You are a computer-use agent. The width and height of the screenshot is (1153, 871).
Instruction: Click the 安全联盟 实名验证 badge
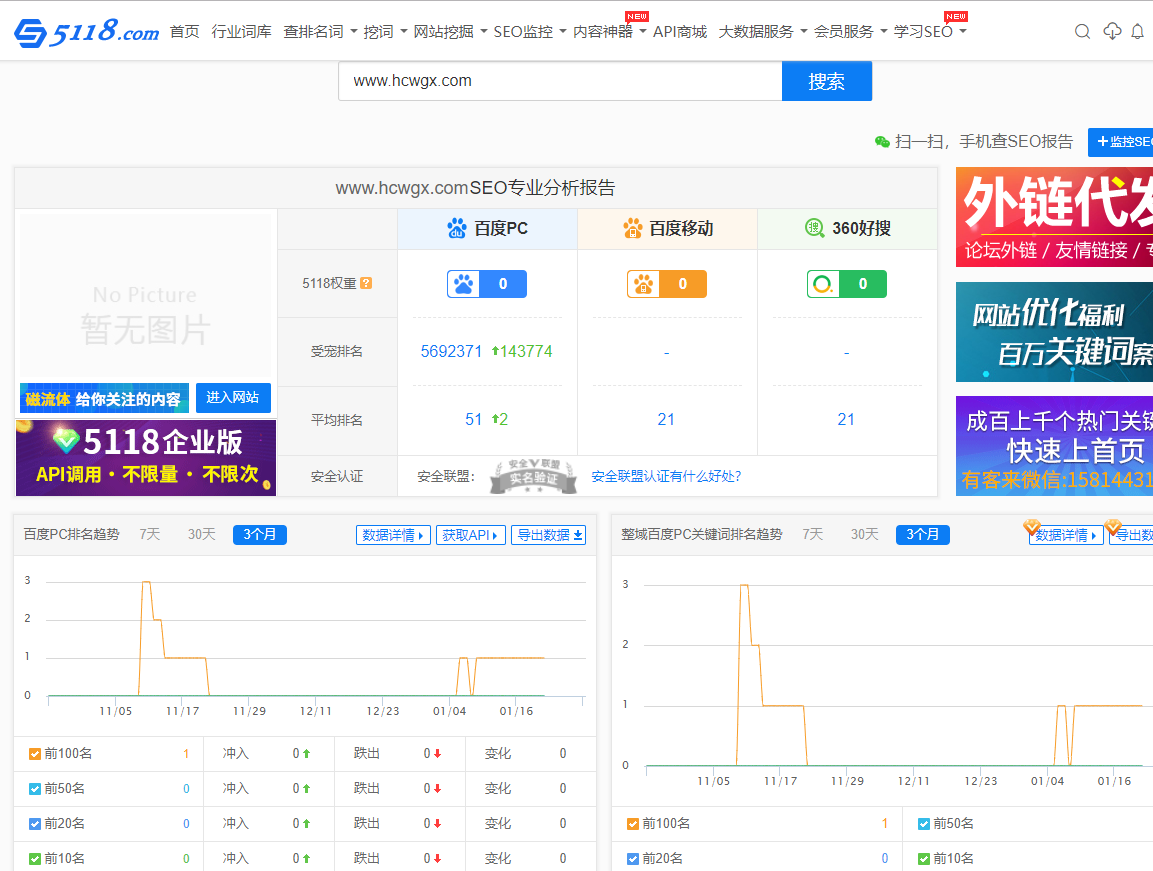tap(533, 477)
